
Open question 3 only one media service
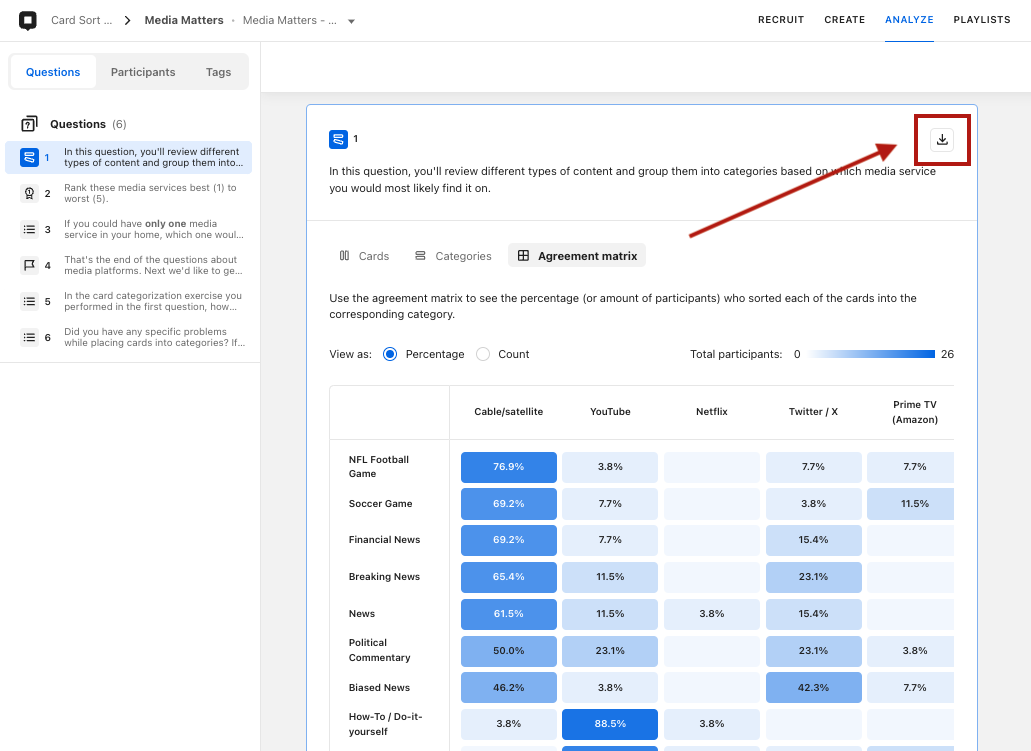coord(128,230)
